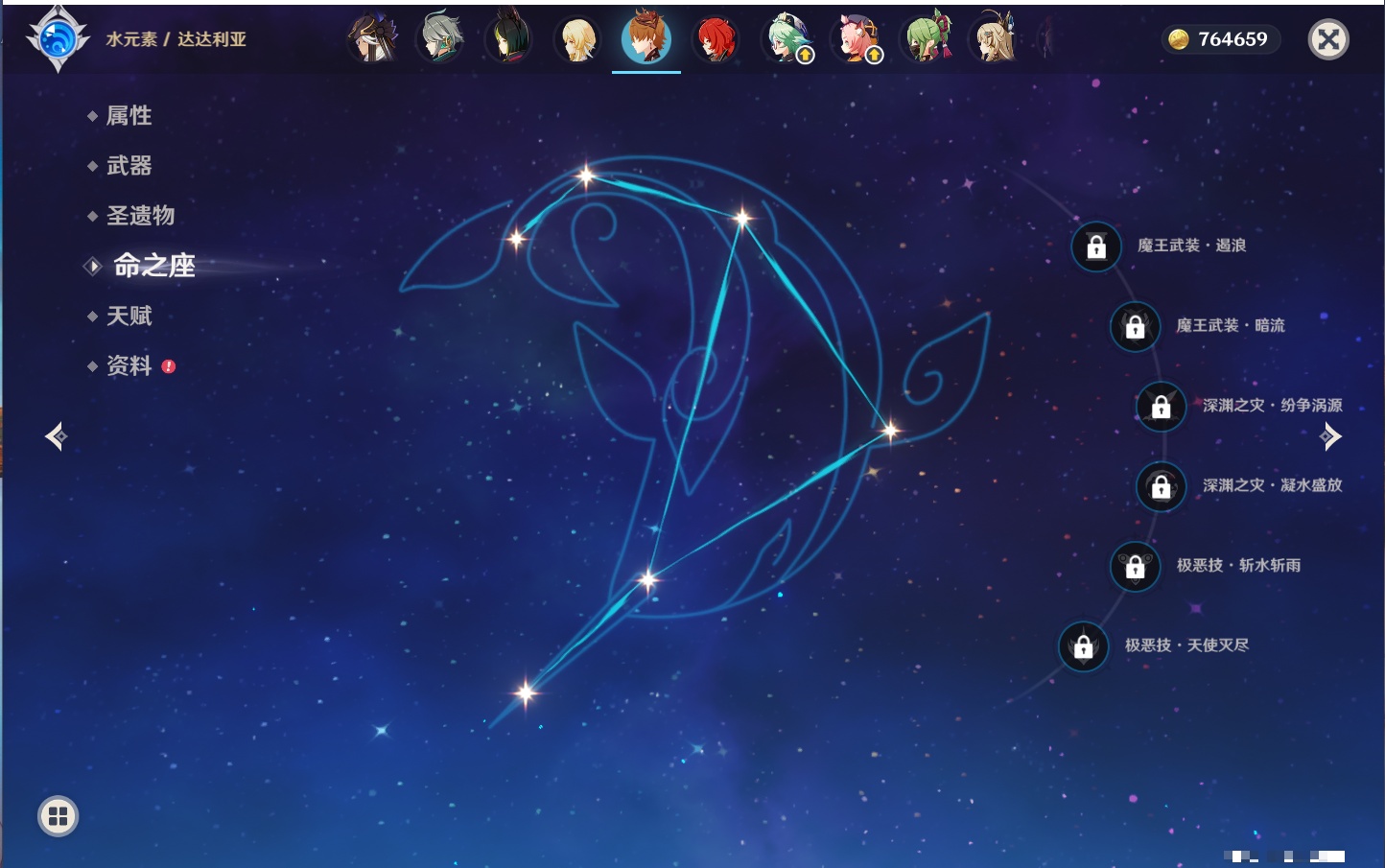
Task: Switch to the 武器 tab
Action: pos(129,166)
